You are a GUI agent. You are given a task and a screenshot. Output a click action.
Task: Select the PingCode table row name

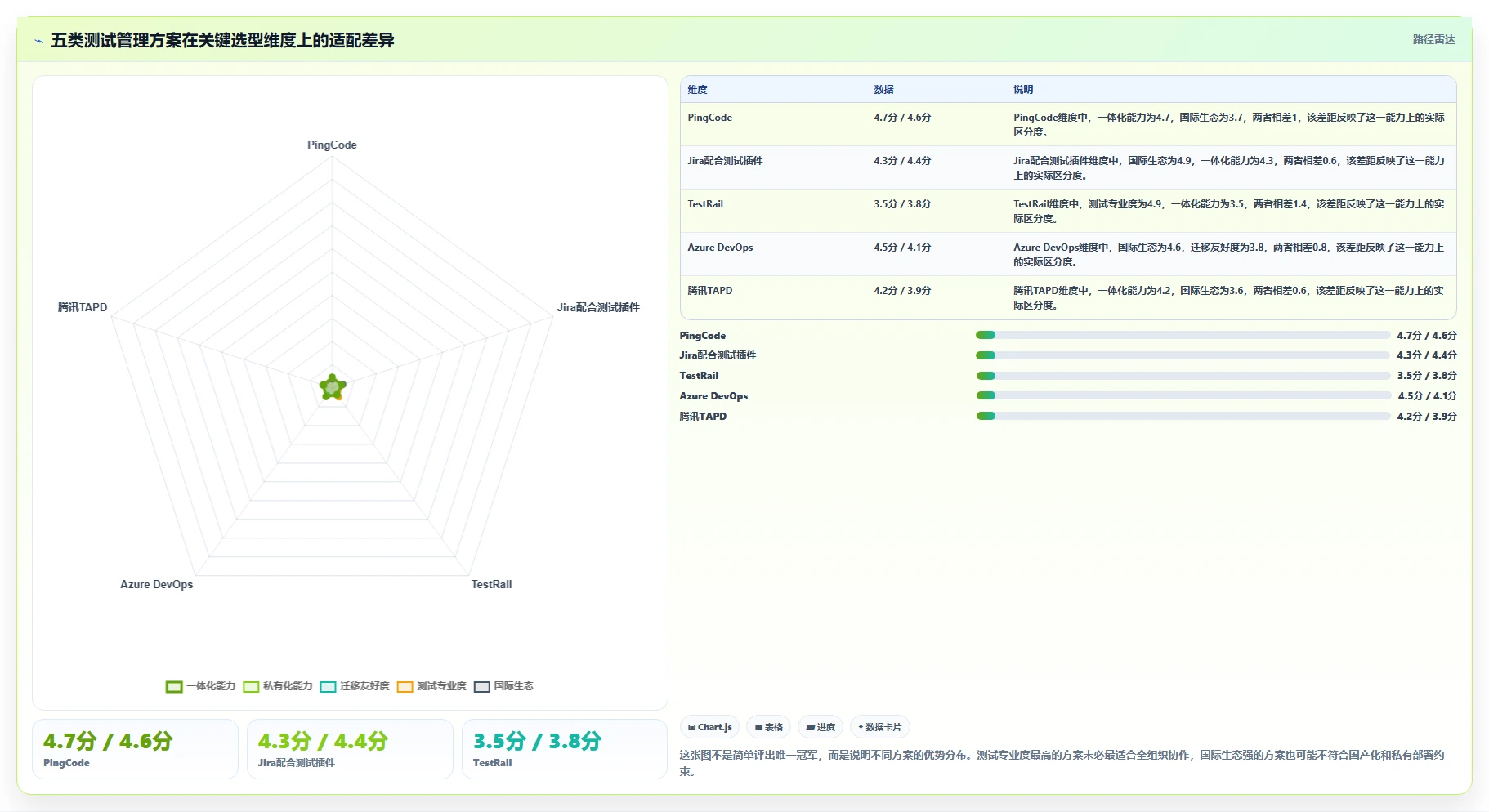pyautogui.click(x=709, y=118)
